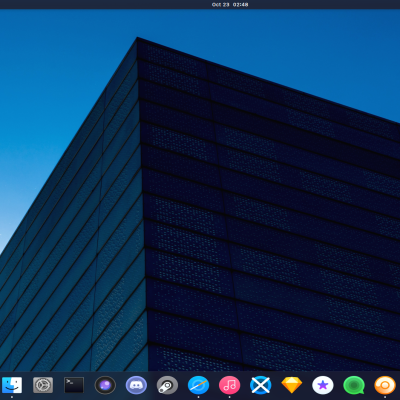Image resolution: width=400 pixels, height=400 pixels.
Task: Open the orange circular app icon
Action: 385,385
